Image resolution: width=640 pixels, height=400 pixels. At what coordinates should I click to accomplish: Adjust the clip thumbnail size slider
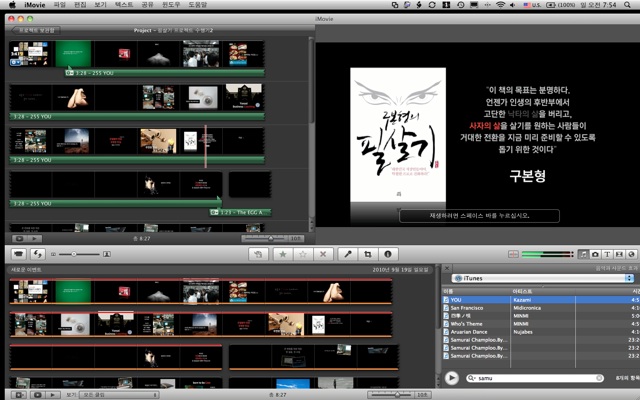click(x=74, y=254)
